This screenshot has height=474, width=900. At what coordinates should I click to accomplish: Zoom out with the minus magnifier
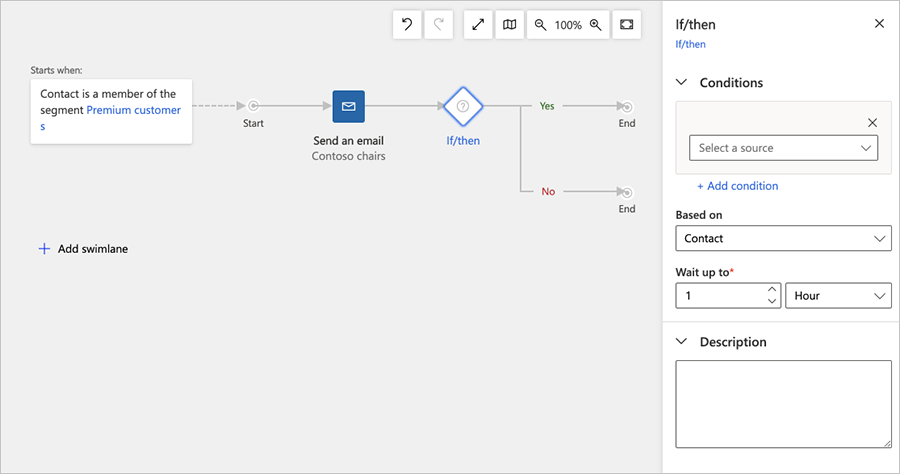click(x=540, y=25)
